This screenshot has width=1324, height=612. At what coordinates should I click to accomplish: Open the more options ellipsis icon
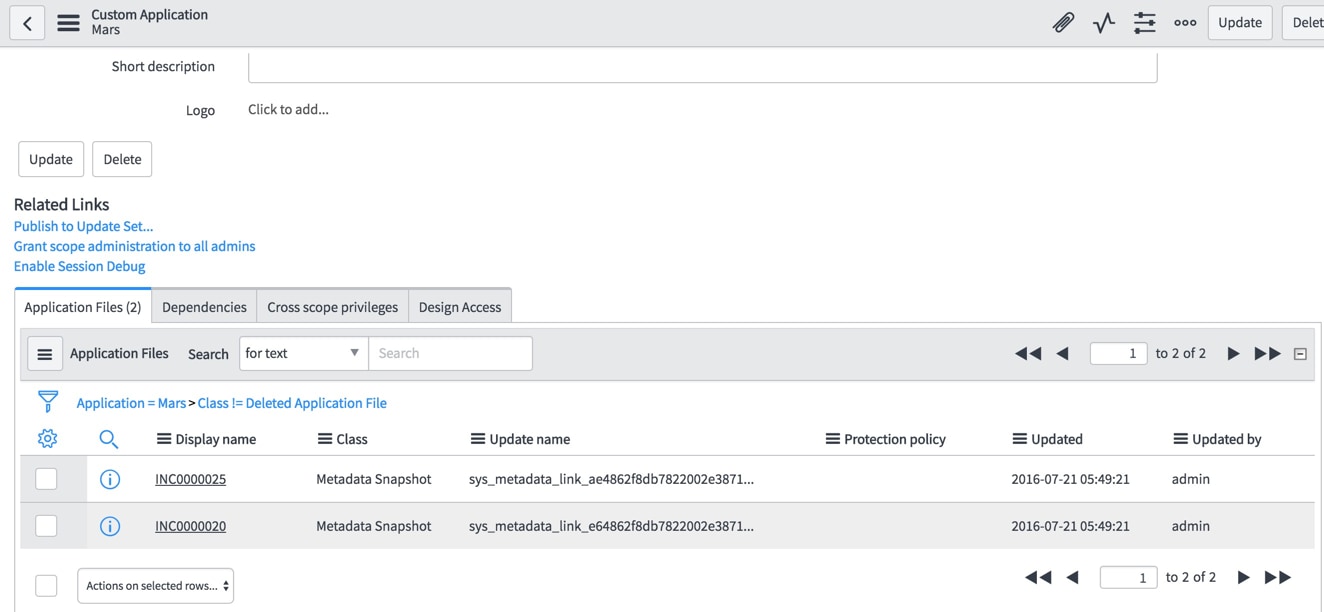(x=1185, y=23)
